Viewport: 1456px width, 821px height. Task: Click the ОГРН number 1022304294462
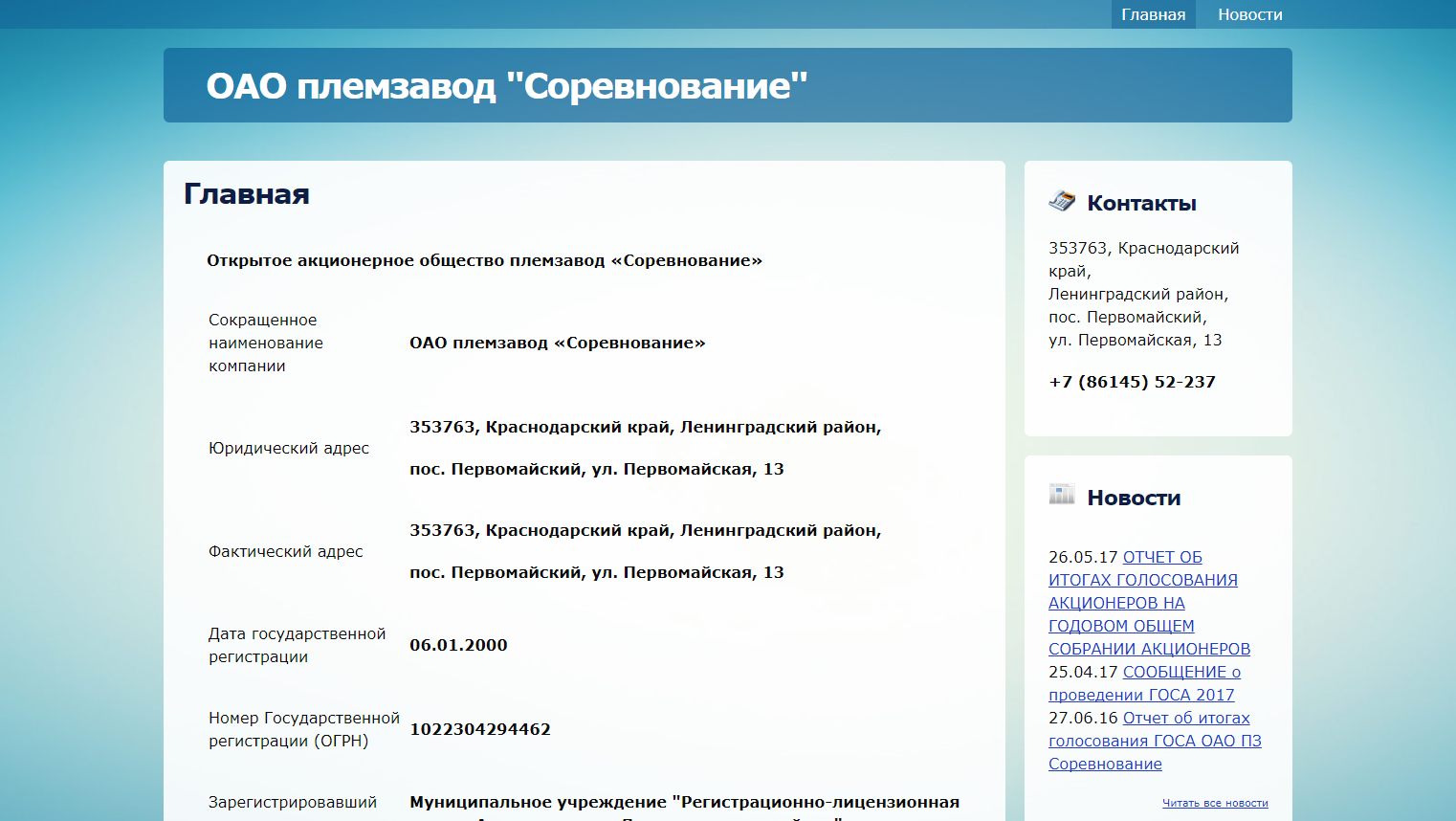tap(480, 729)
